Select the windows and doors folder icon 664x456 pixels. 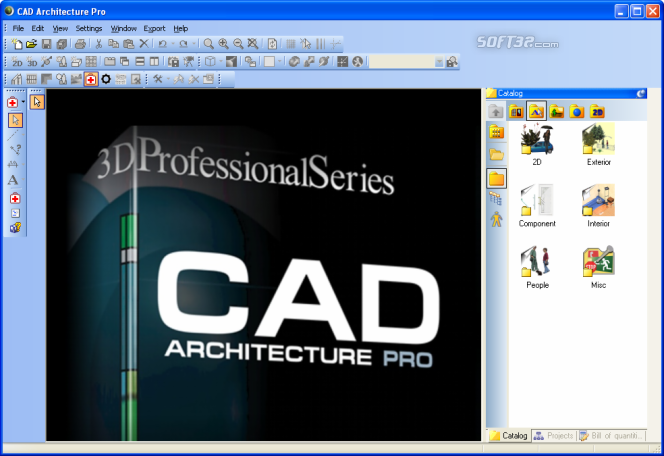click(516, 112)
